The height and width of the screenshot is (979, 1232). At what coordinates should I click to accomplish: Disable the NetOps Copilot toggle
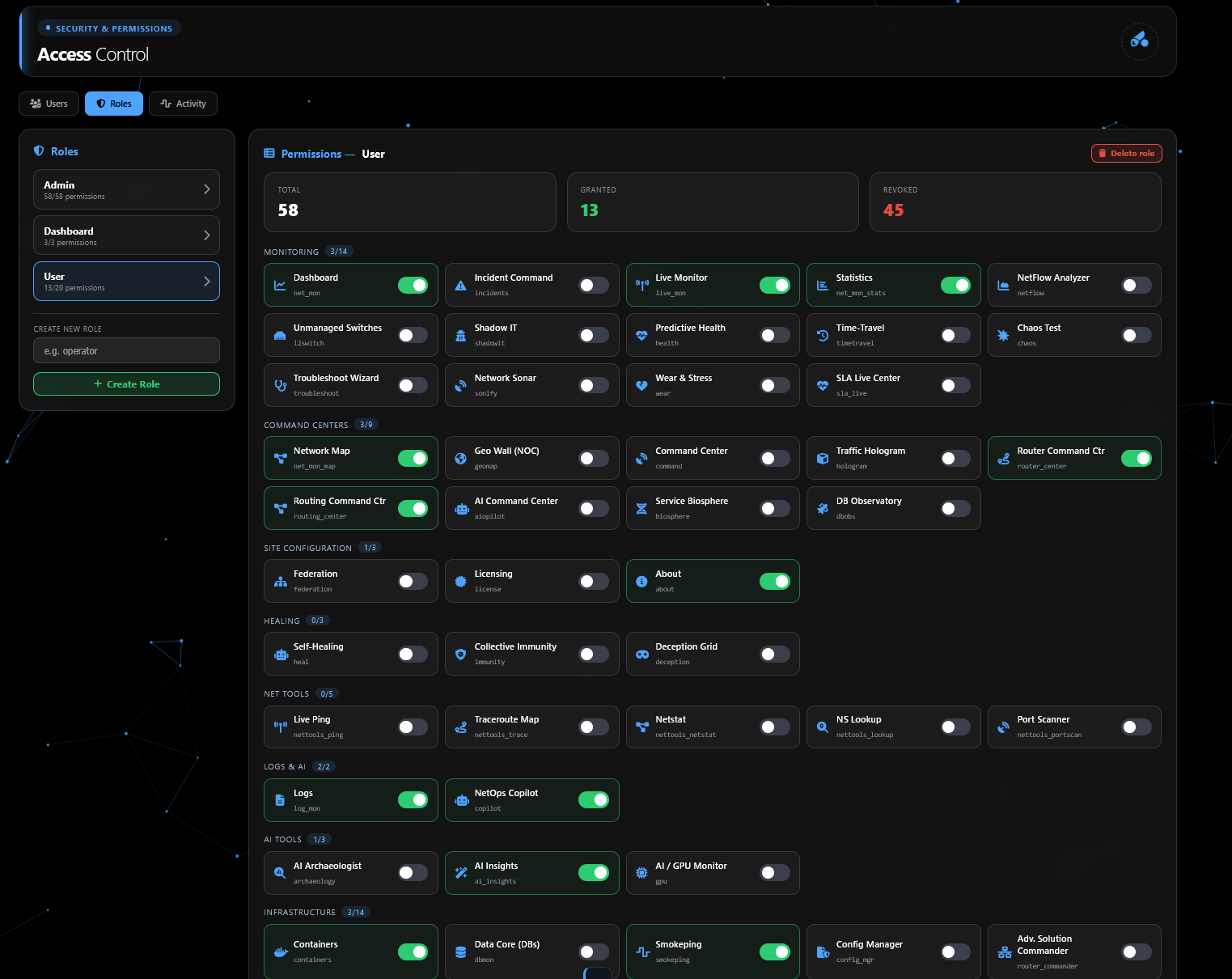coord(594,800)
